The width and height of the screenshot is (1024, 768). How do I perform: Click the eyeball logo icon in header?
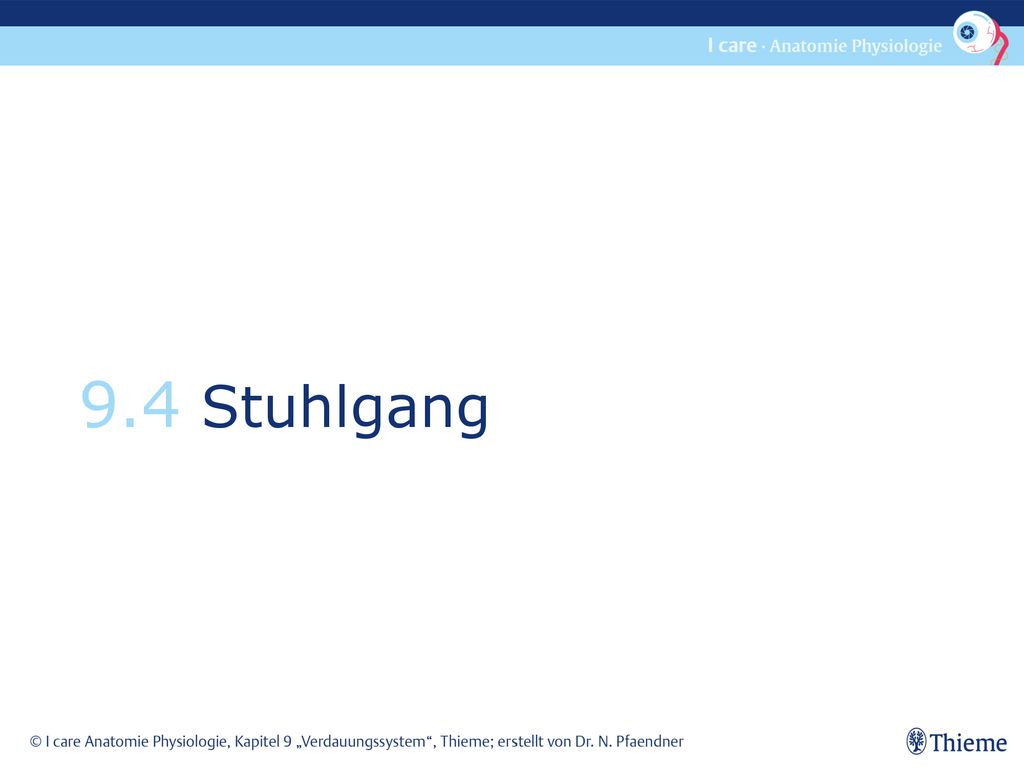(980, 37)
